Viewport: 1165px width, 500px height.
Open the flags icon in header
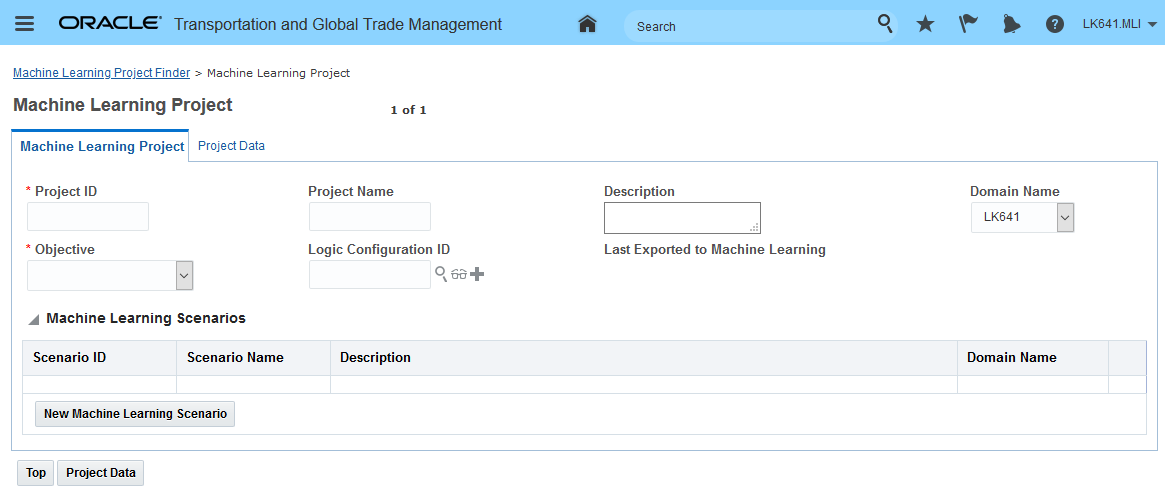coord(968,24)
